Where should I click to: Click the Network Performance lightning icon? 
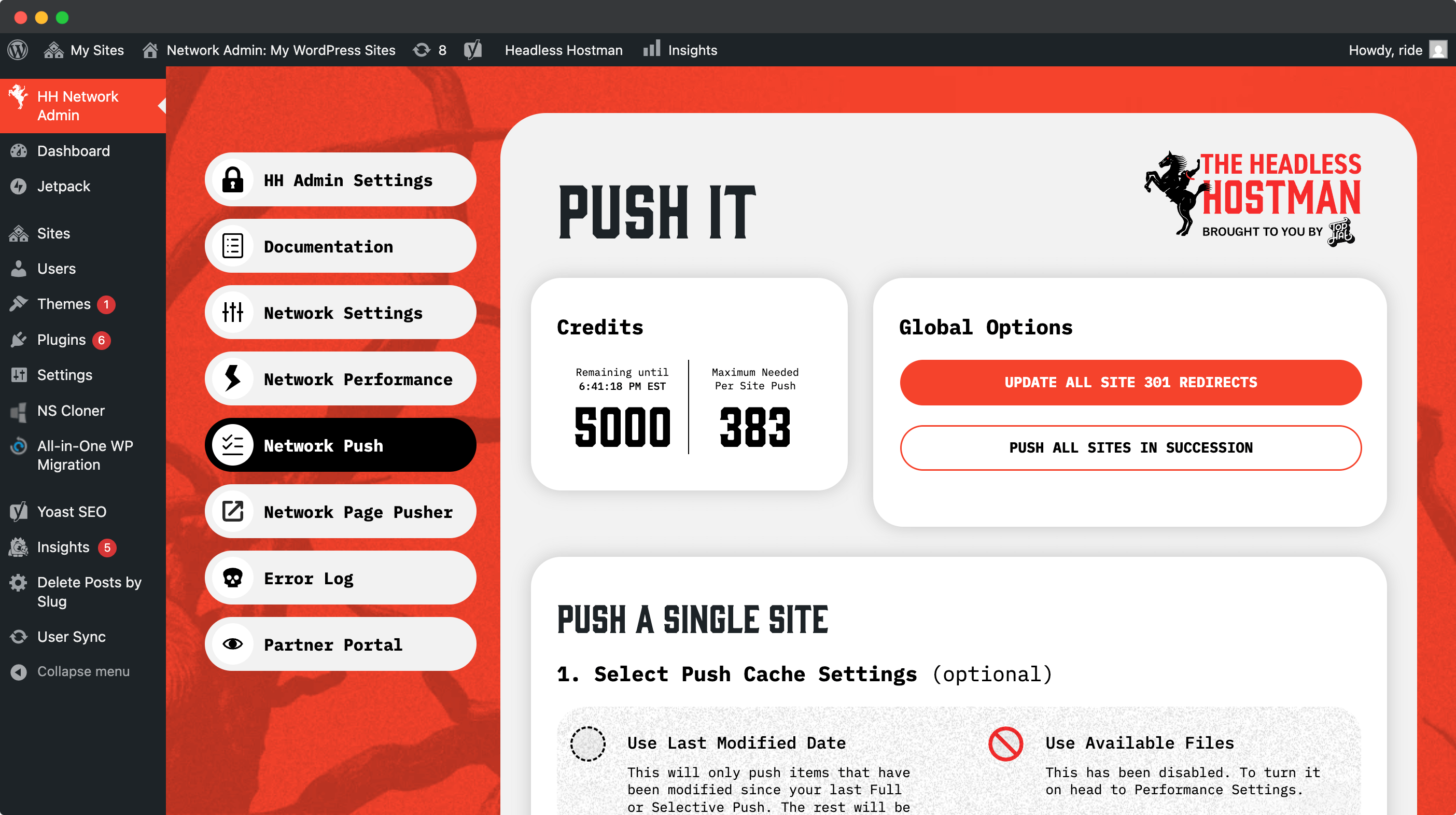(232, 378)
